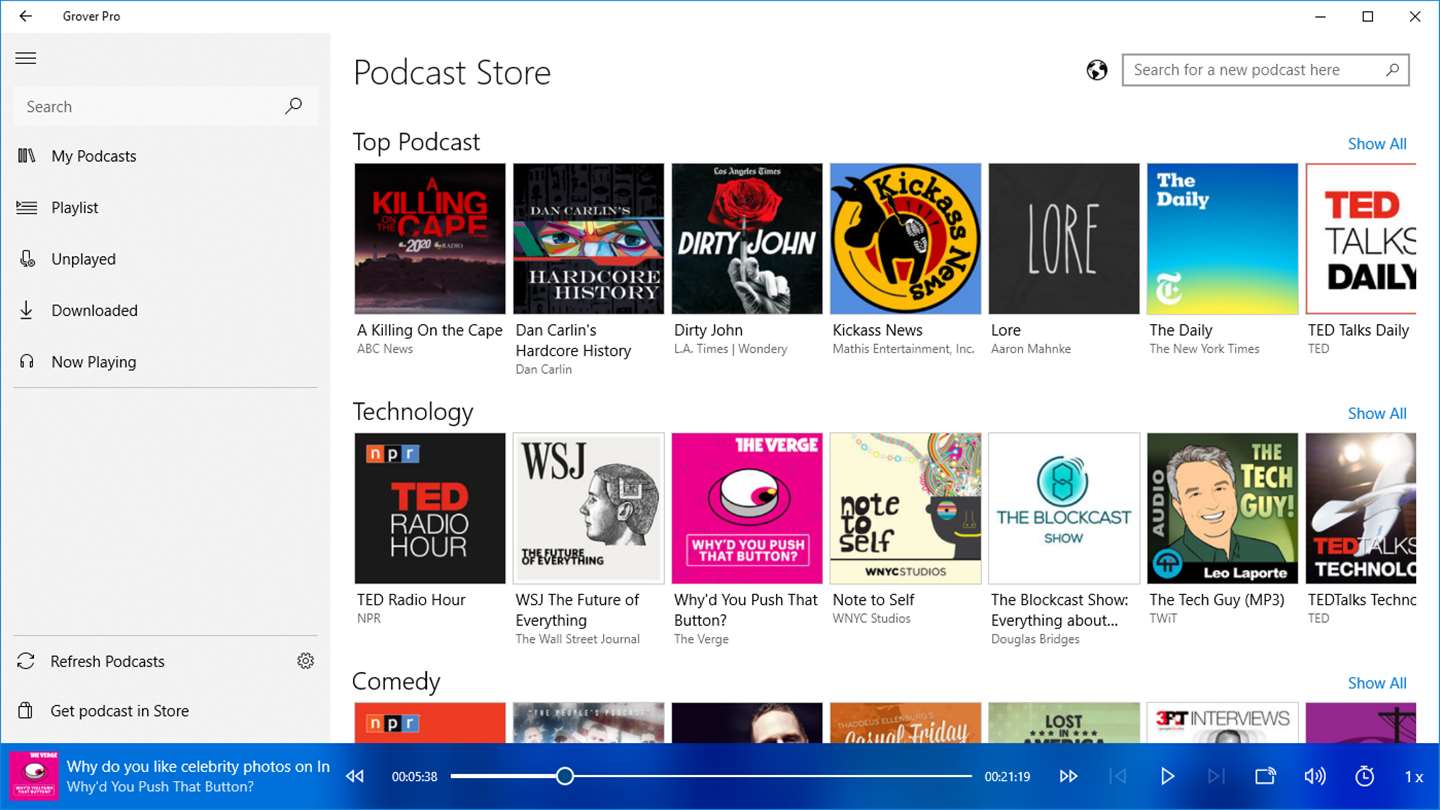Select Why'd You Push That Button cover
Image resolution: width=1440 pixels, height=810 pixels.
point(747,508)
